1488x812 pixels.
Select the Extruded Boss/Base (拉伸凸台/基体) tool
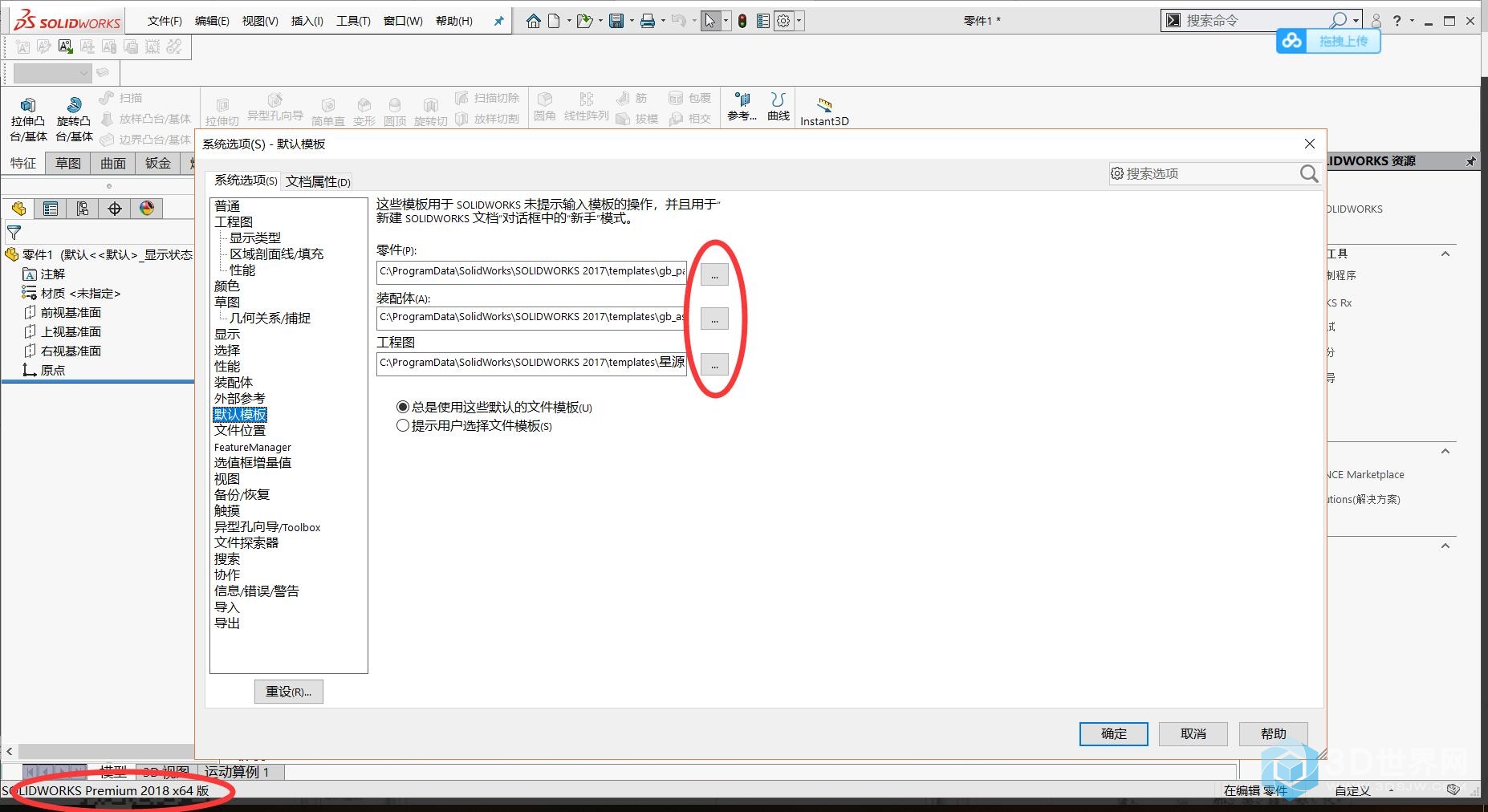coord(28,120)
